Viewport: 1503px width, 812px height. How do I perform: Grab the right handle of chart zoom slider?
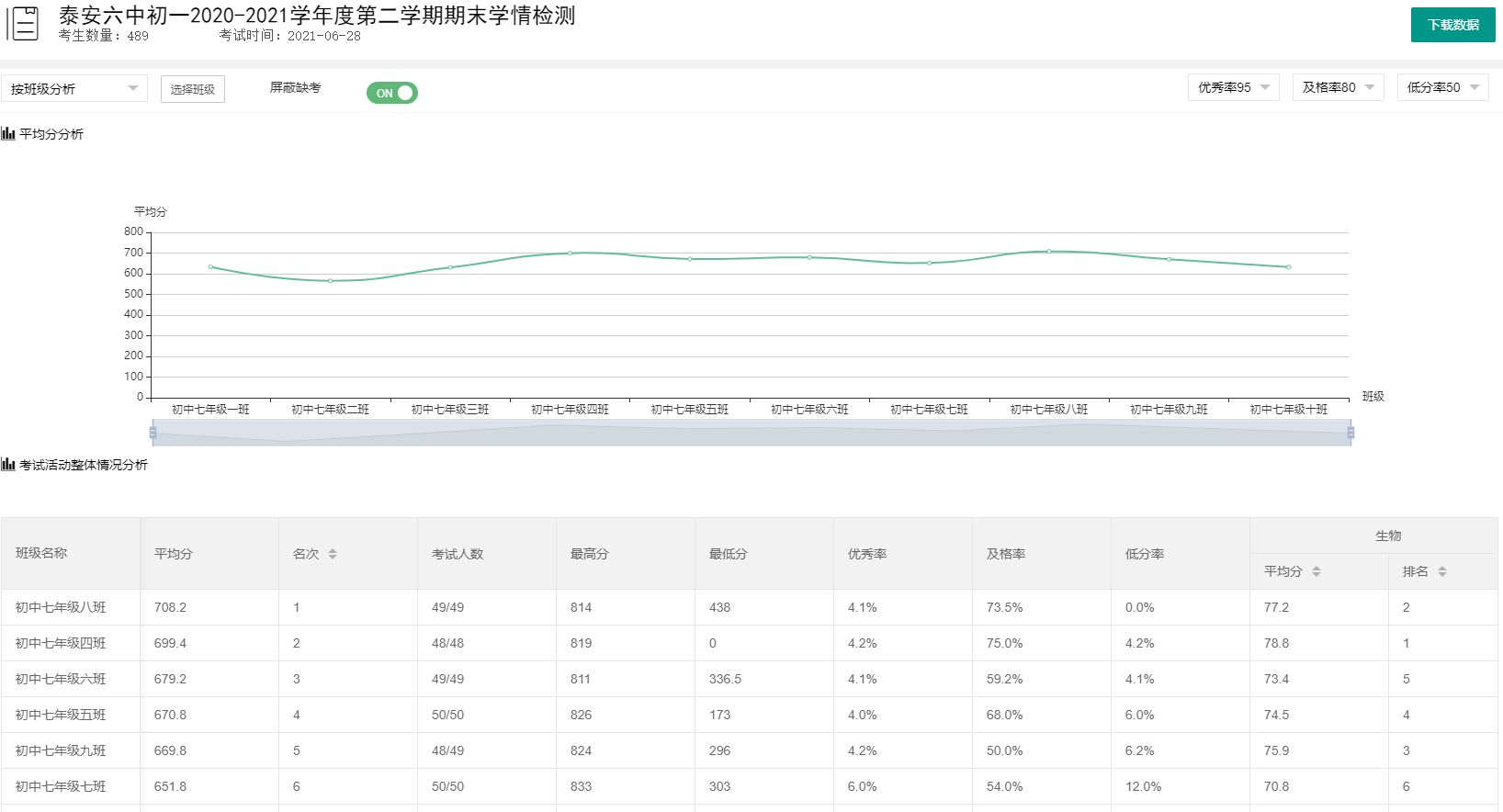pyautogui.click(x=1350, y=433)
